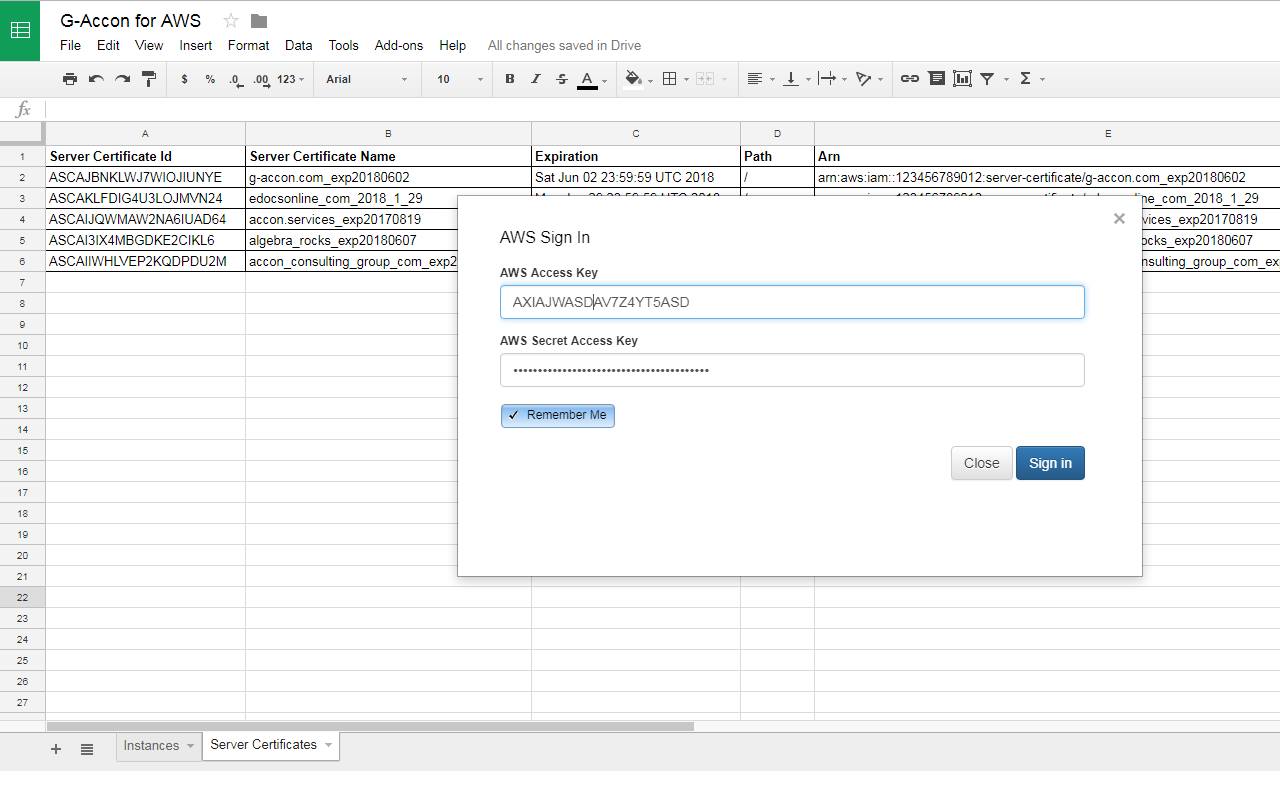Open the Data menu
This screenshot has height=800, width=1280.
point(298,45)
